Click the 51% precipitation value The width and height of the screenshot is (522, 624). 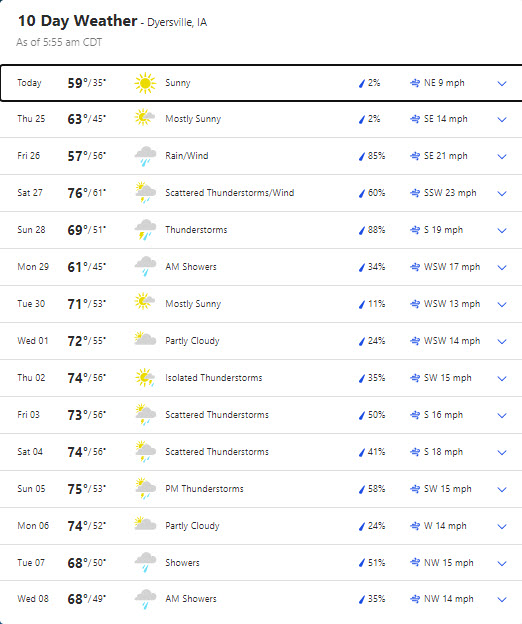pos(376,563)
